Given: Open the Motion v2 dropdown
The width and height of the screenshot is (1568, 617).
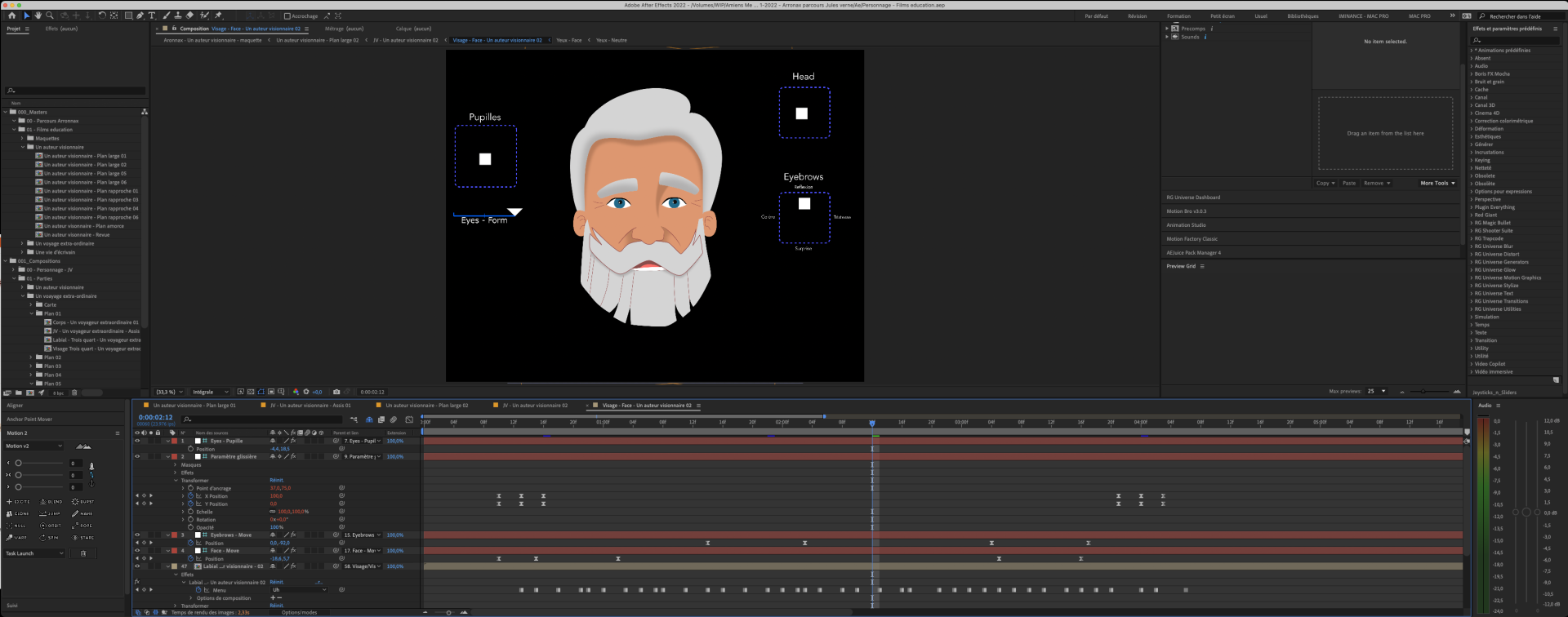Looking at the screenshot, I should 33,446.
